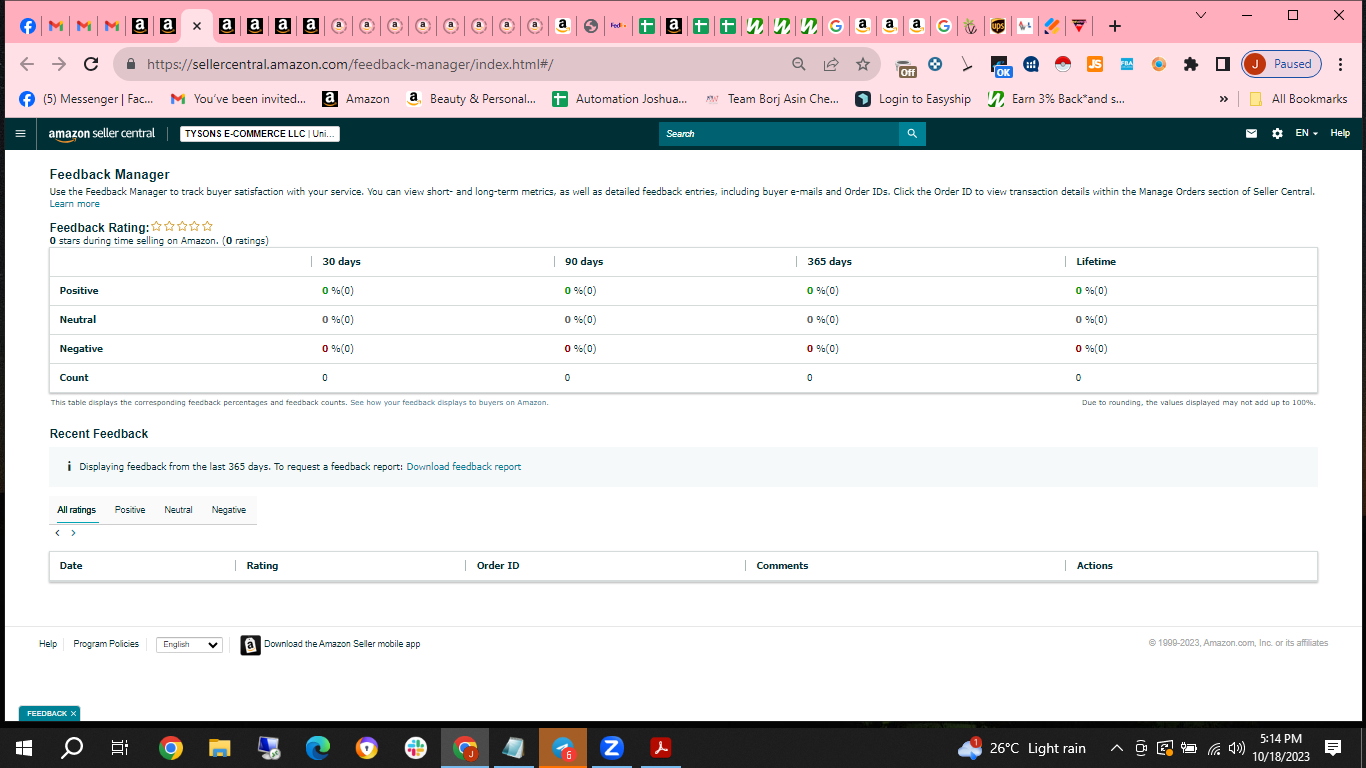Image resolution: width=1366 pixels, height=768 pixels.
Task: Open the Automation Joshua bookmark
Action: (x=618, y=99)
